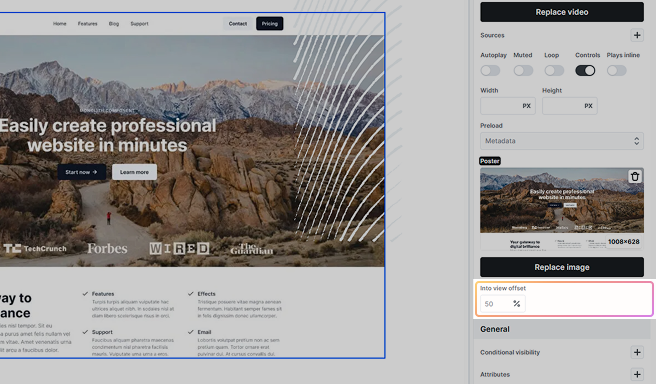Collapse the General section header
The width and height of the screenshot is (656, 384).
tap(562, 329)
